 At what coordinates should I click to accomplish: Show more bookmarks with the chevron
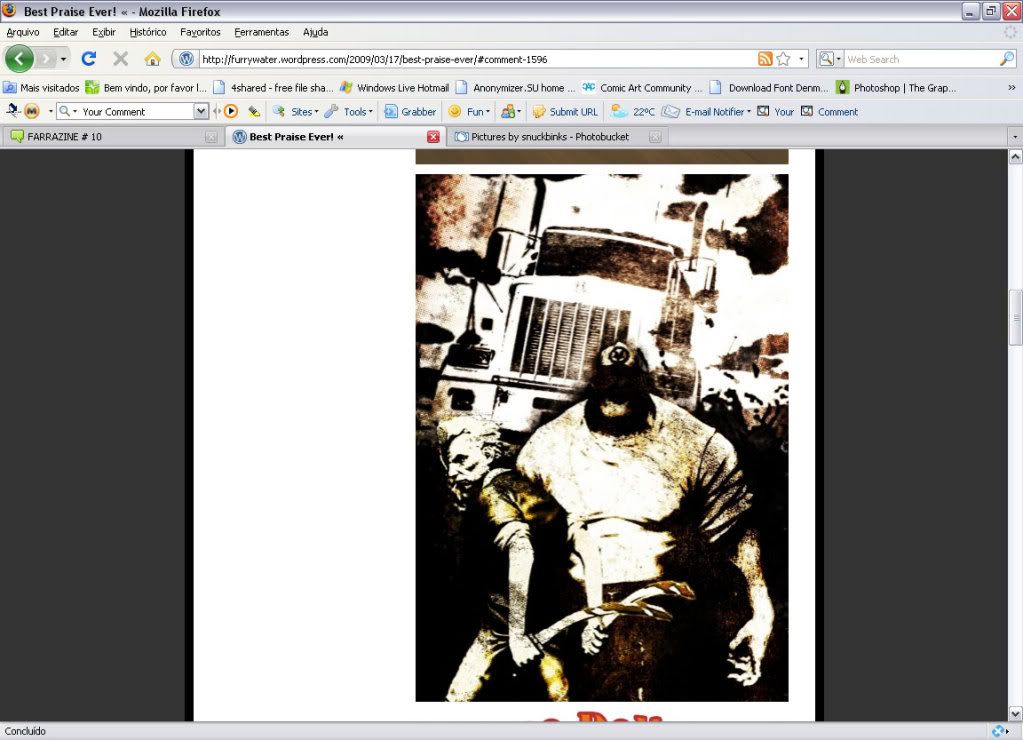click(1011, 87)
